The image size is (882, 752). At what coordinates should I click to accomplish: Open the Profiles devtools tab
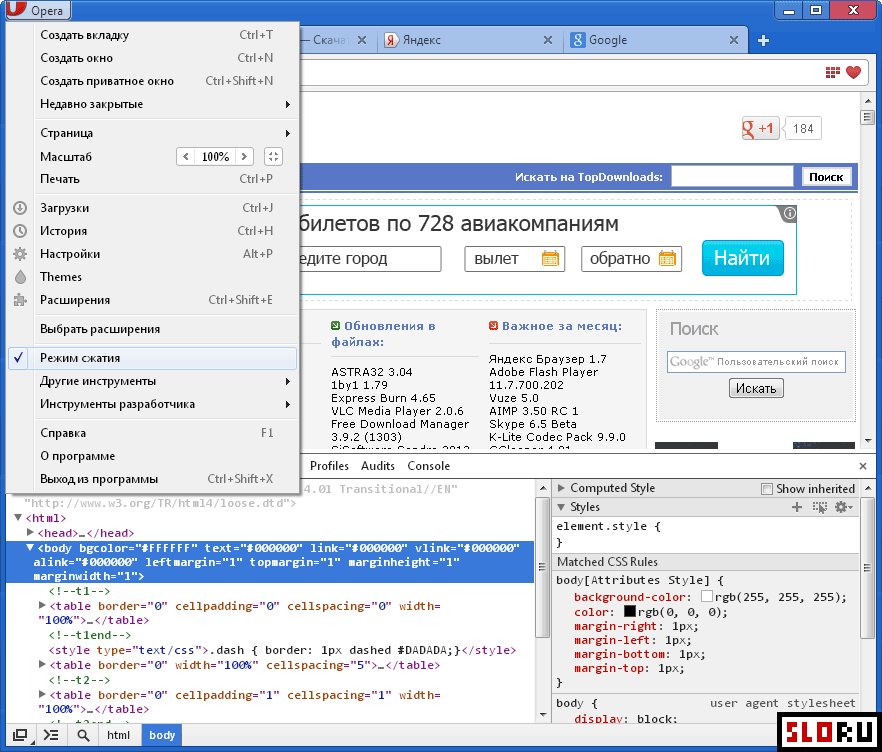click(x=329, y=466)
